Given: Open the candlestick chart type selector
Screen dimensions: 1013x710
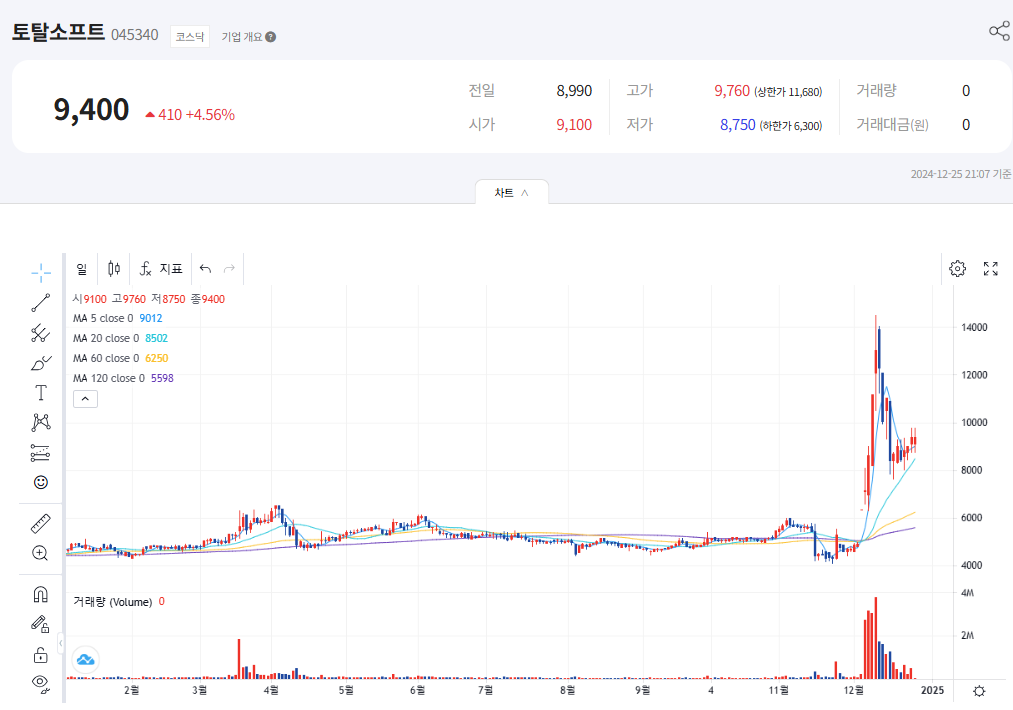Looking at the screenshot, I should (x=114, y=269).
